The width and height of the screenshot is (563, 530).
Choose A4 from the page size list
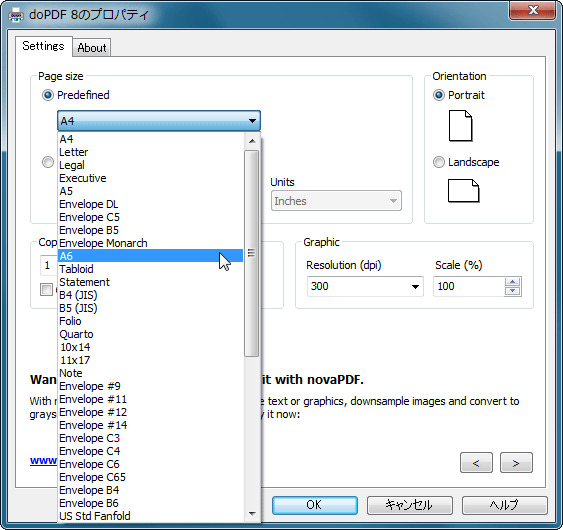(x=150, y=139)
